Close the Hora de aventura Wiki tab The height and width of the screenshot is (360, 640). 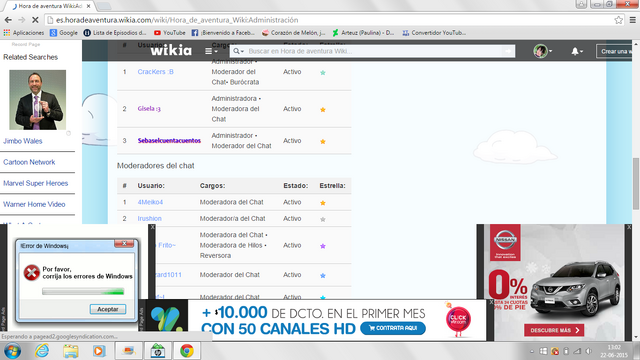pos(88,6)
